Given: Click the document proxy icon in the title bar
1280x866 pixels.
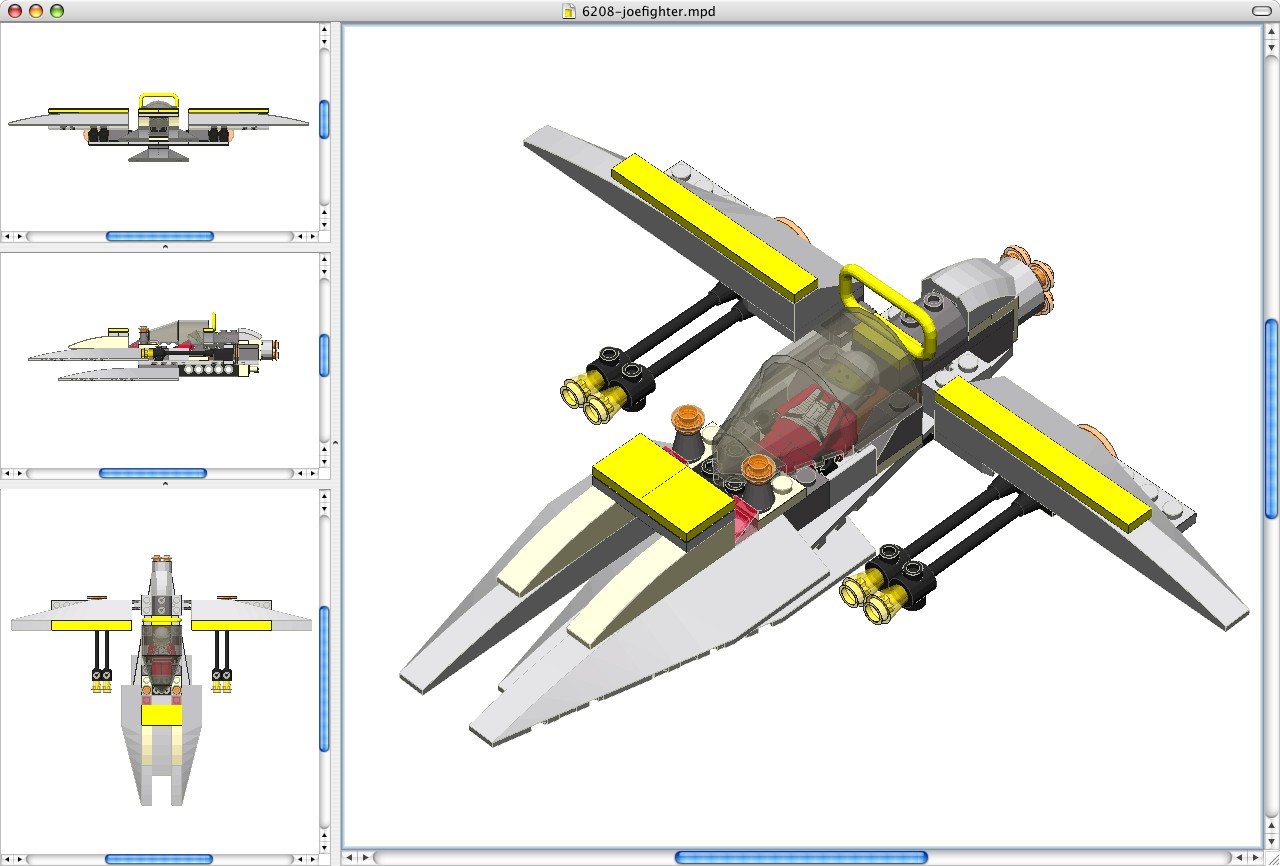Looking at the screenshot, I should (x=567, y=12).
